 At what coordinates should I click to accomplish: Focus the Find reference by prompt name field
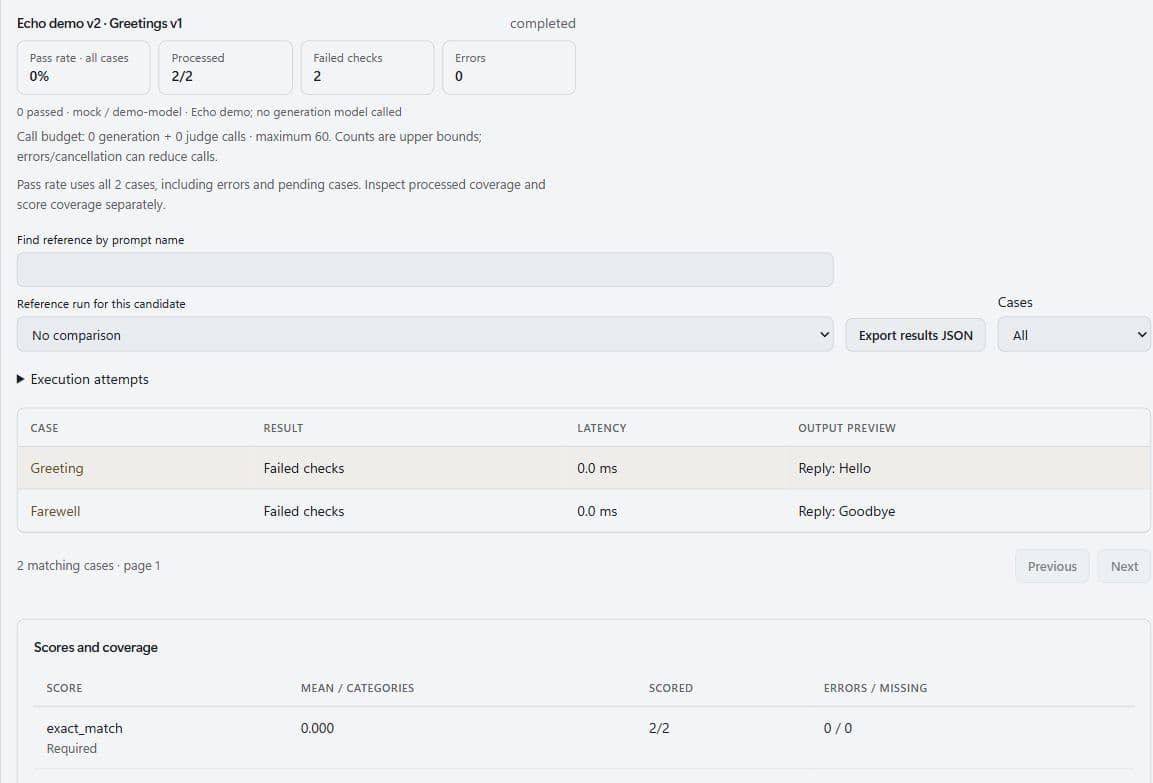click(425, 270)
